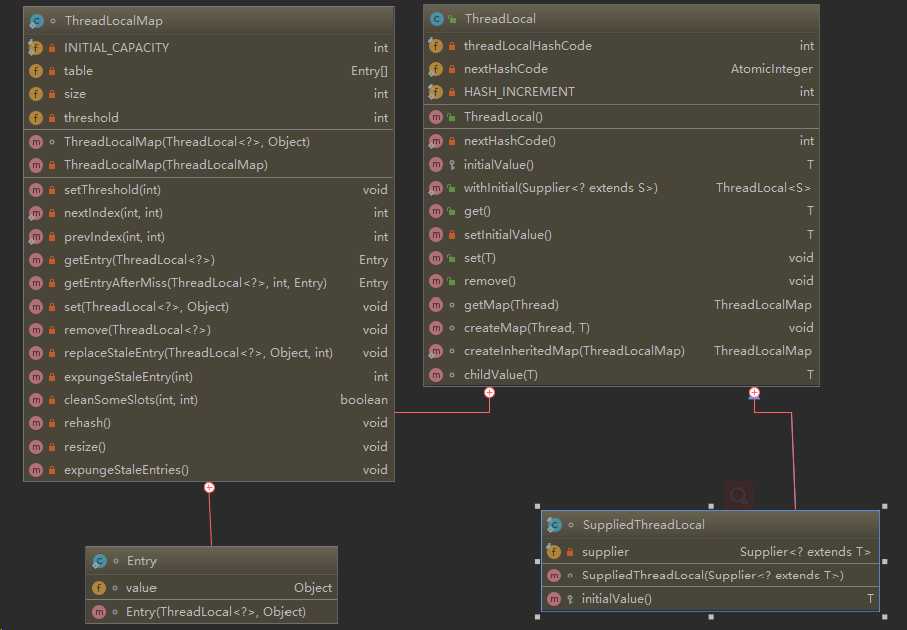Click the ThreadLocal class icon

pos(437,19)
